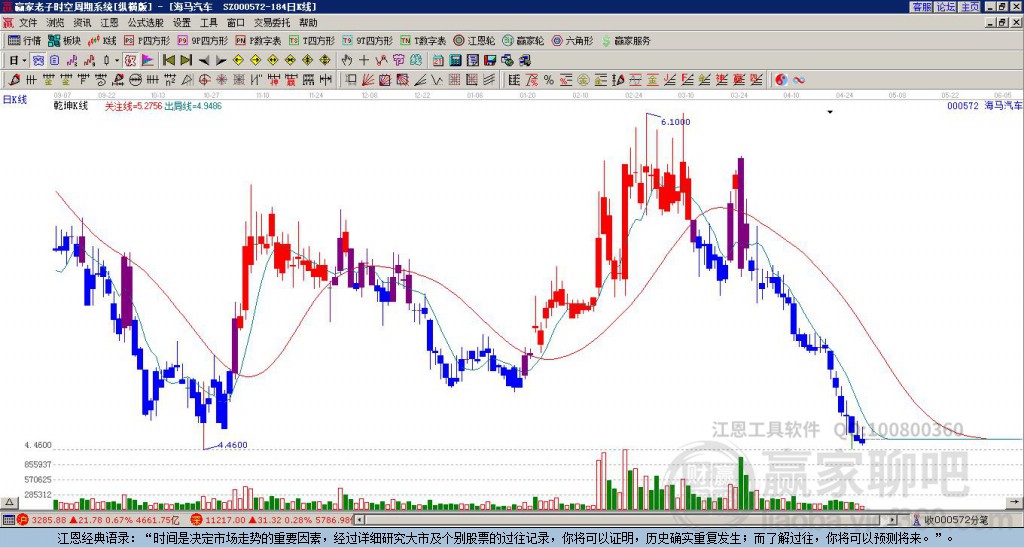
Task: Click the zigzag wave line icon
Action: [381, 61]
